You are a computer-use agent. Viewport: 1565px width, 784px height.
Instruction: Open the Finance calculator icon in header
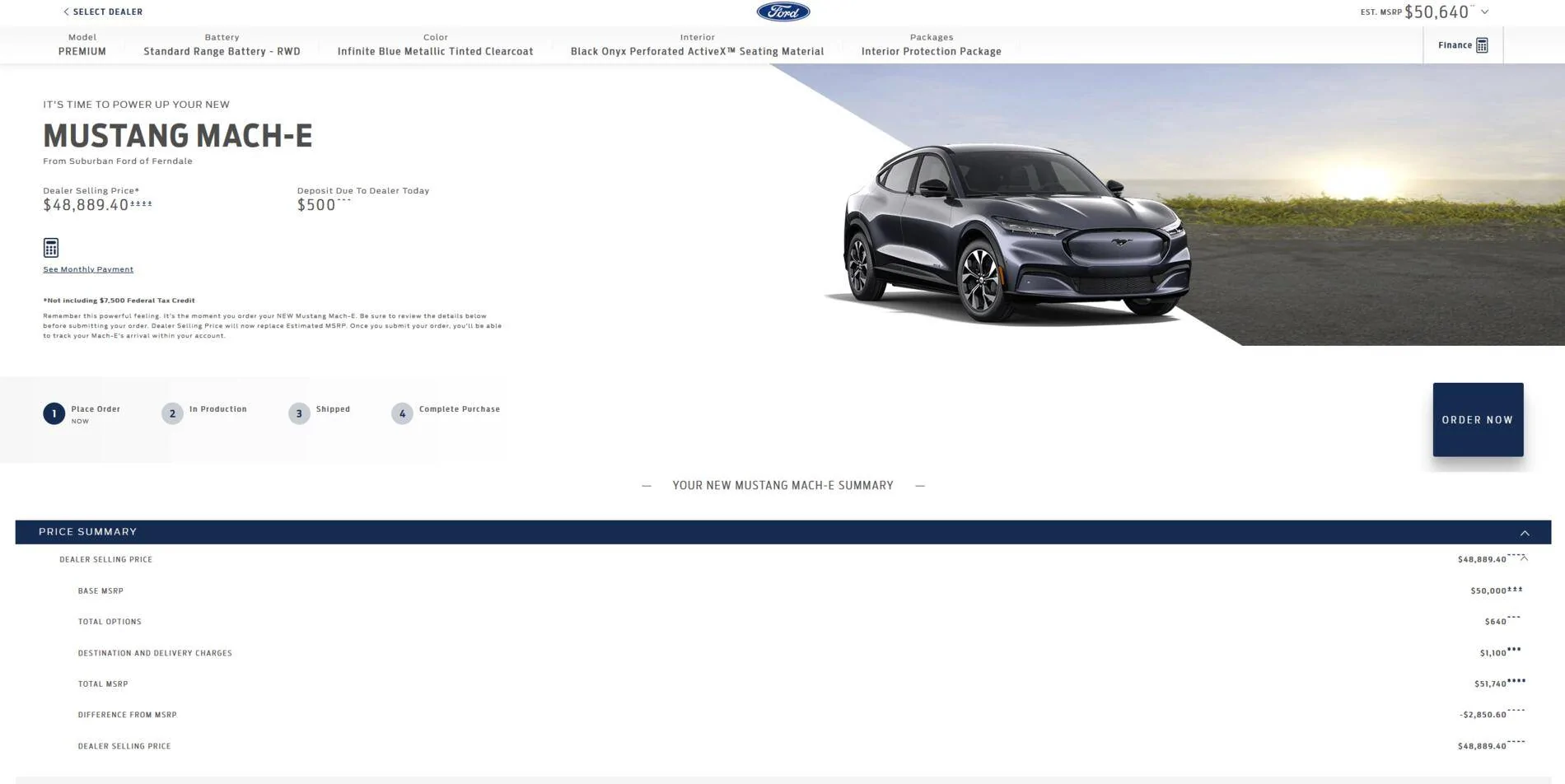(x=1482, y=45)
